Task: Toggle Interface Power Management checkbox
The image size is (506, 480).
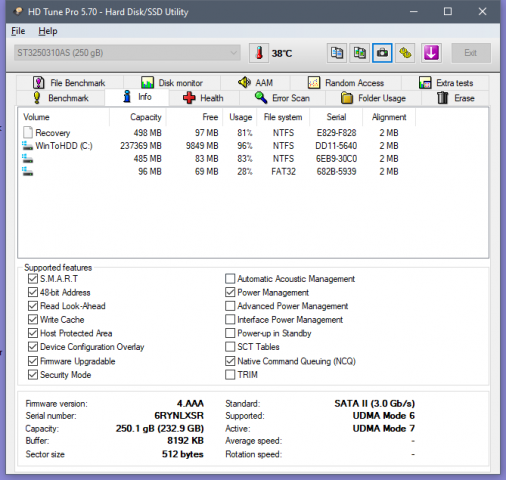Action: pos(230,320)
